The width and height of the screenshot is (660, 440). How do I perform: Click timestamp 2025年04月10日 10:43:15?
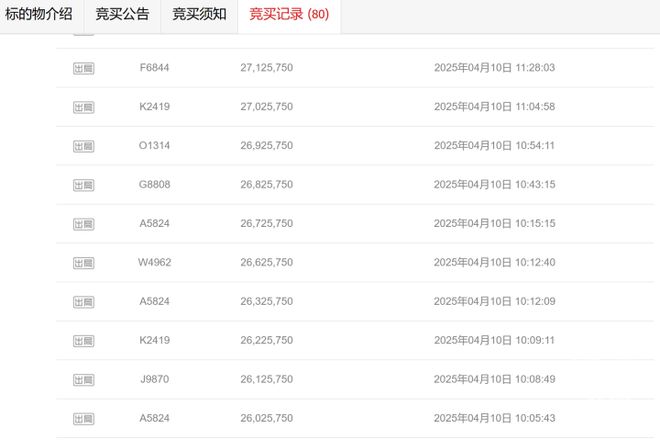(495, 184)
